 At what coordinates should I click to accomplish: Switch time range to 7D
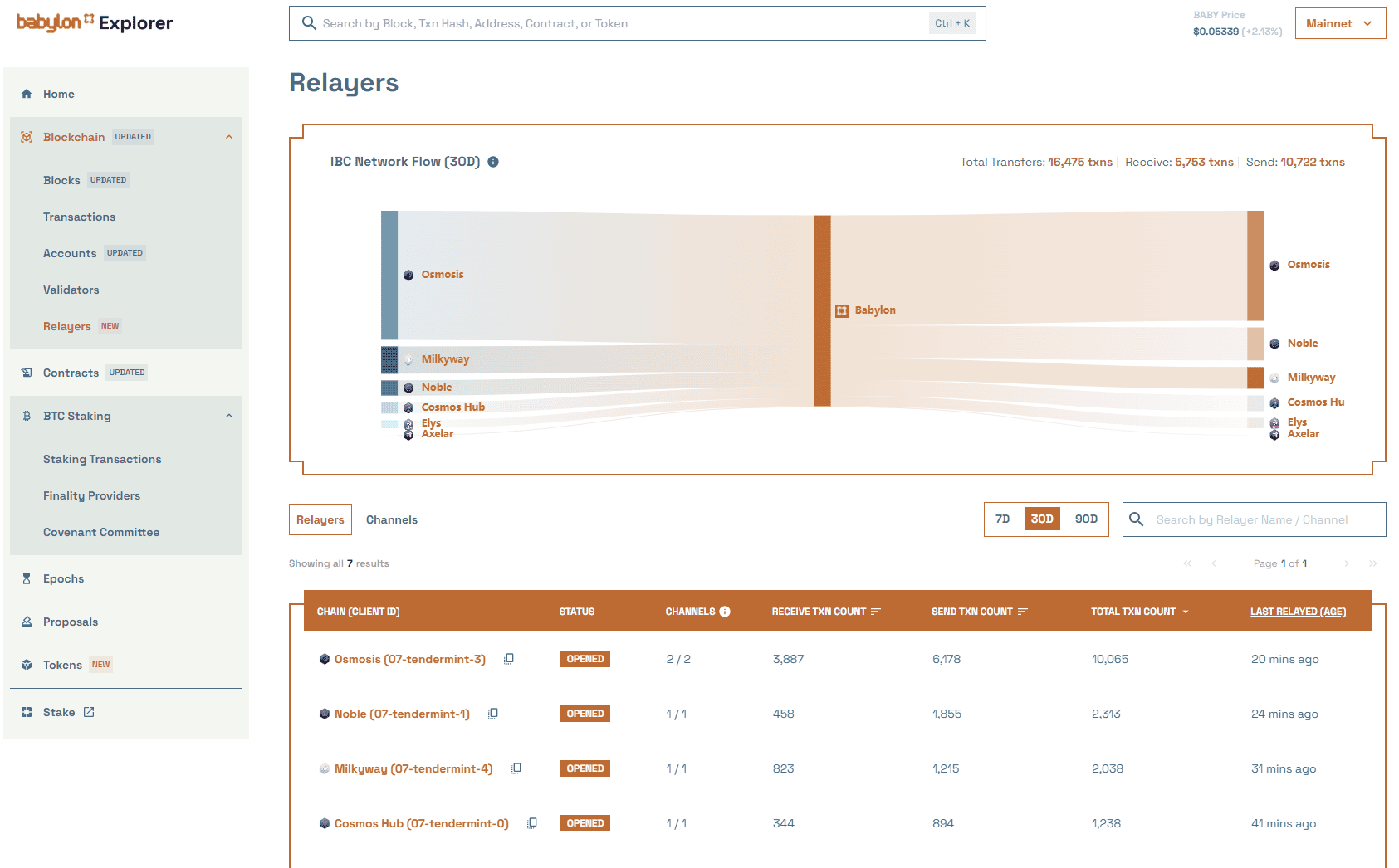(1003, 519)
